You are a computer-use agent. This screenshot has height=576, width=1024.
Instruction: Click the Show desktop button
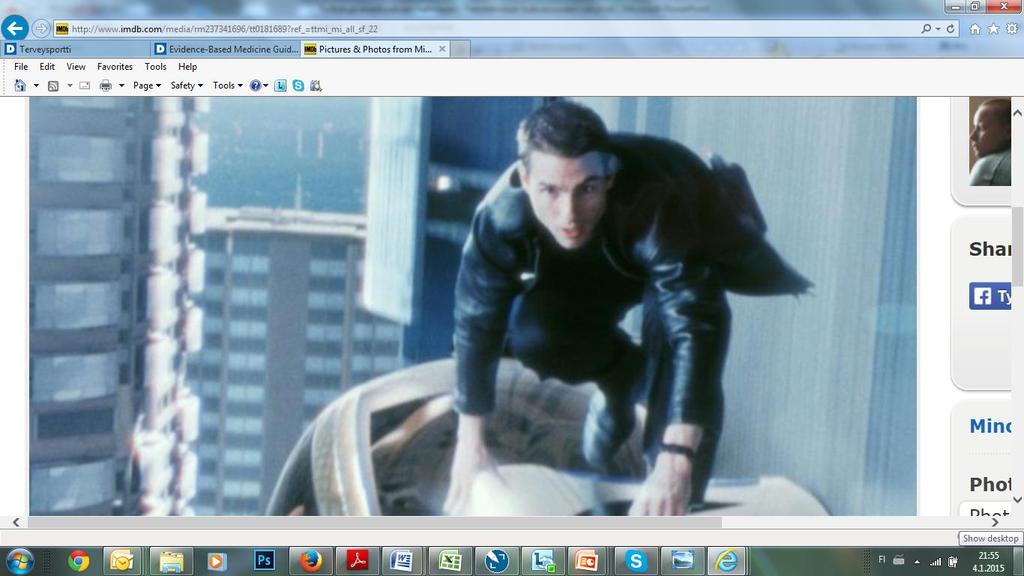tap(1020, 561)
